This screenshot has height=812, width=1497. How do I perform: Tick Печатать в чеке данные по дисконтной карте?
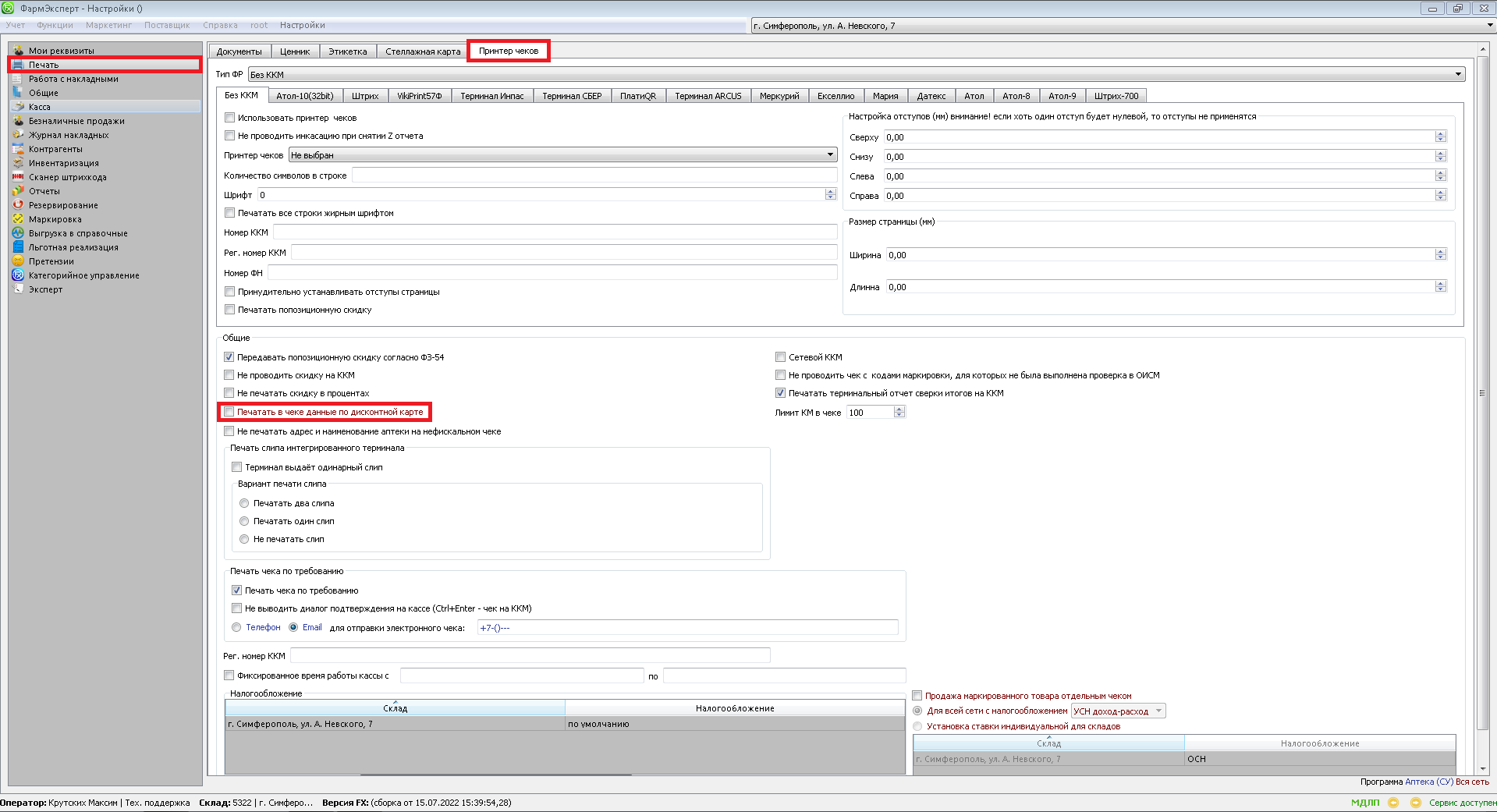click(229, 412)
